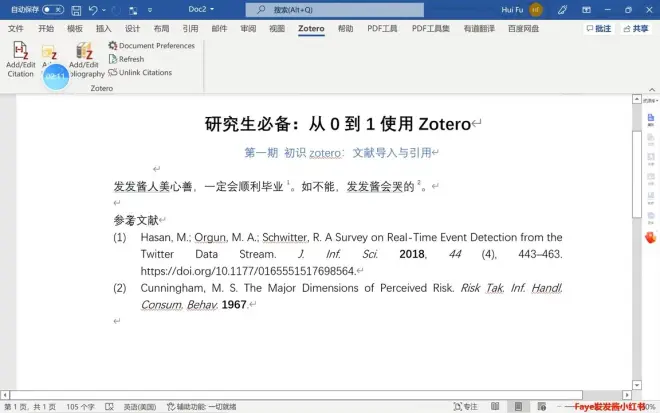Click the page count 第1页,共1页 status

coord(30,407)
